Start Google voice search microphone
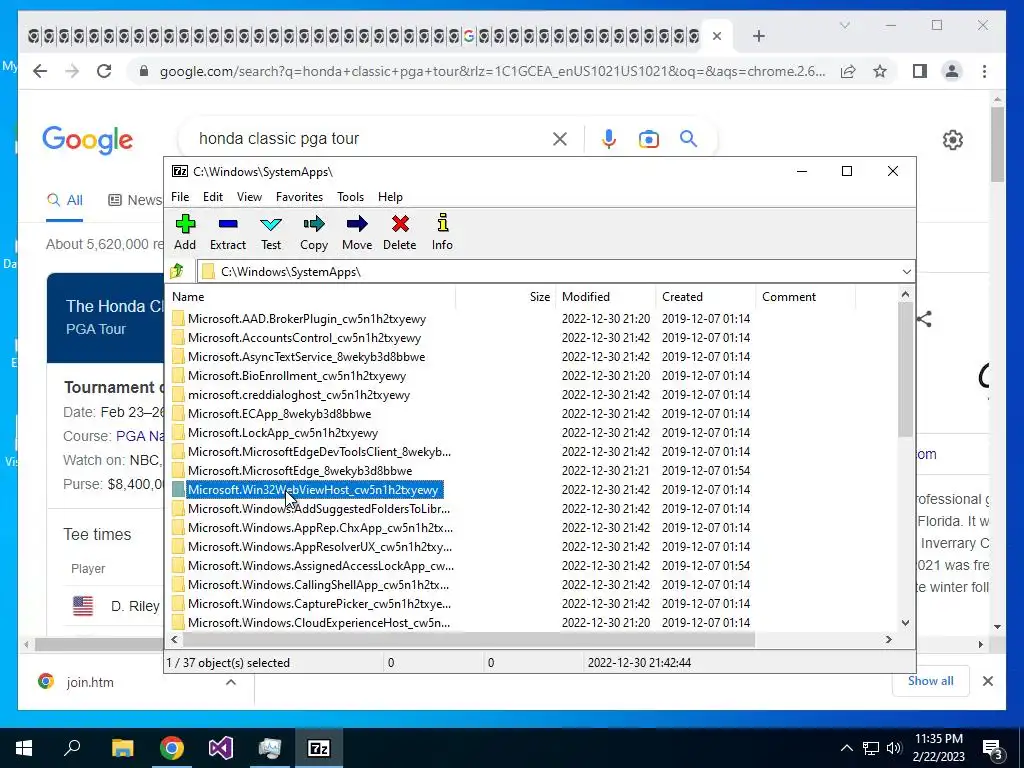Screen dimensions: 1024x768 [x=609, y=138]
